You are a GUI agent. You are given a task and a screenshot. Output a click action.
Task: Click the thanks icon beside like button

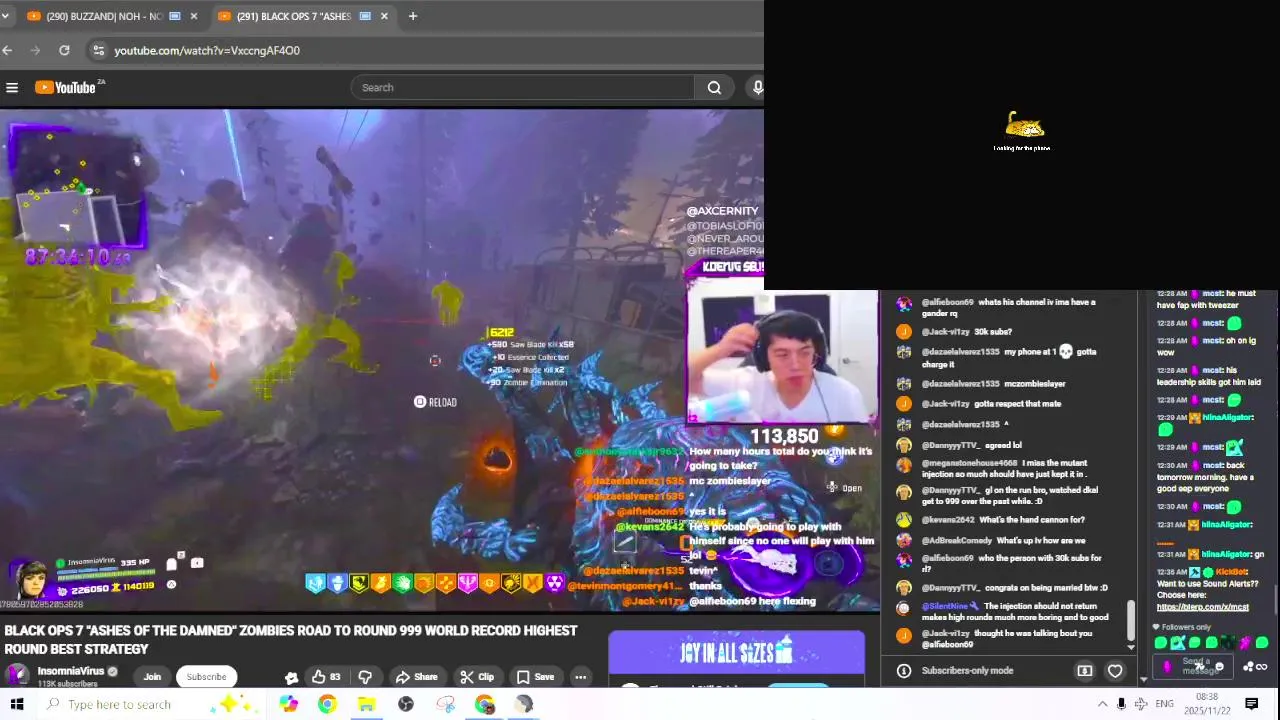(x=291, y=677)
